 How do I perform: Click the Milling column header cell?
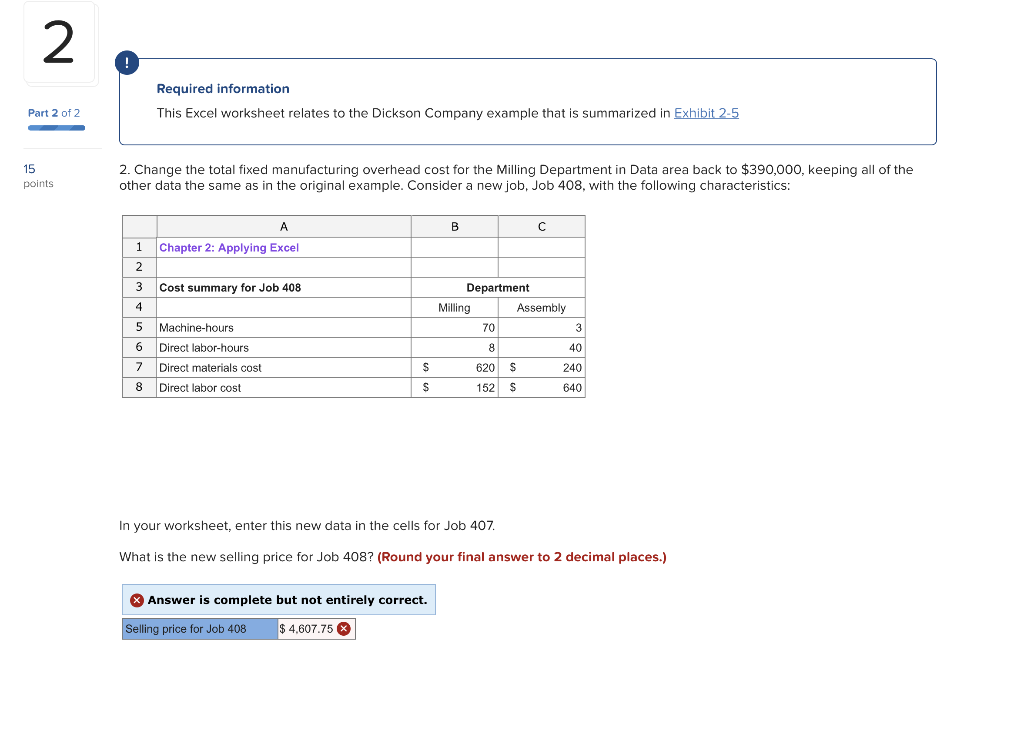454,307
